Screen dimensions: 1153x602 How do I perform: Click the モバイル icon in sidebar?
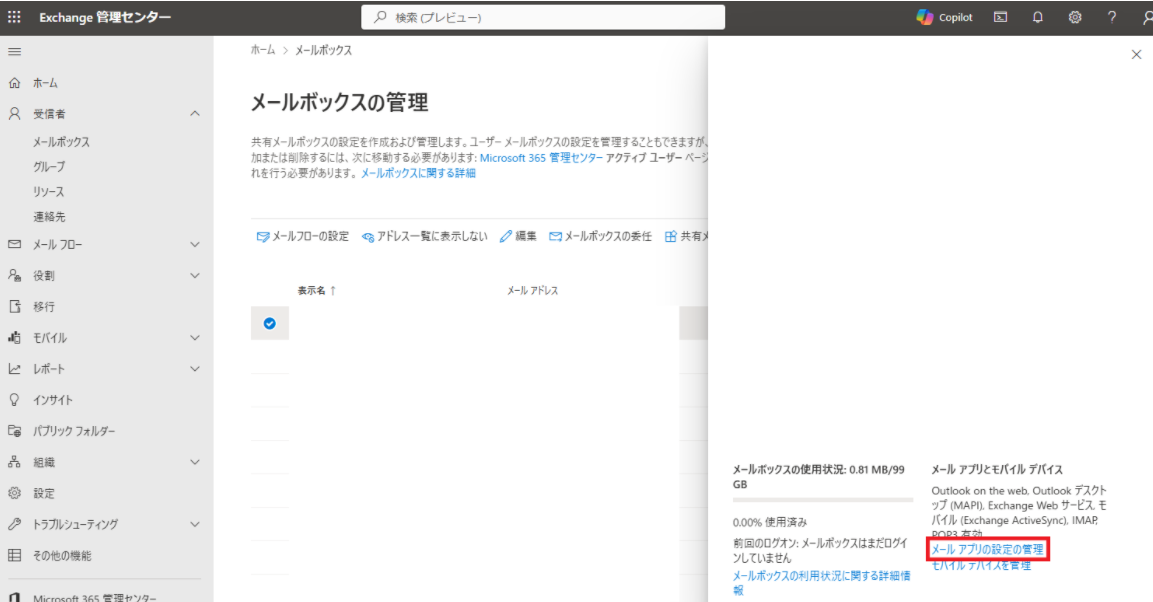(14, 337)
